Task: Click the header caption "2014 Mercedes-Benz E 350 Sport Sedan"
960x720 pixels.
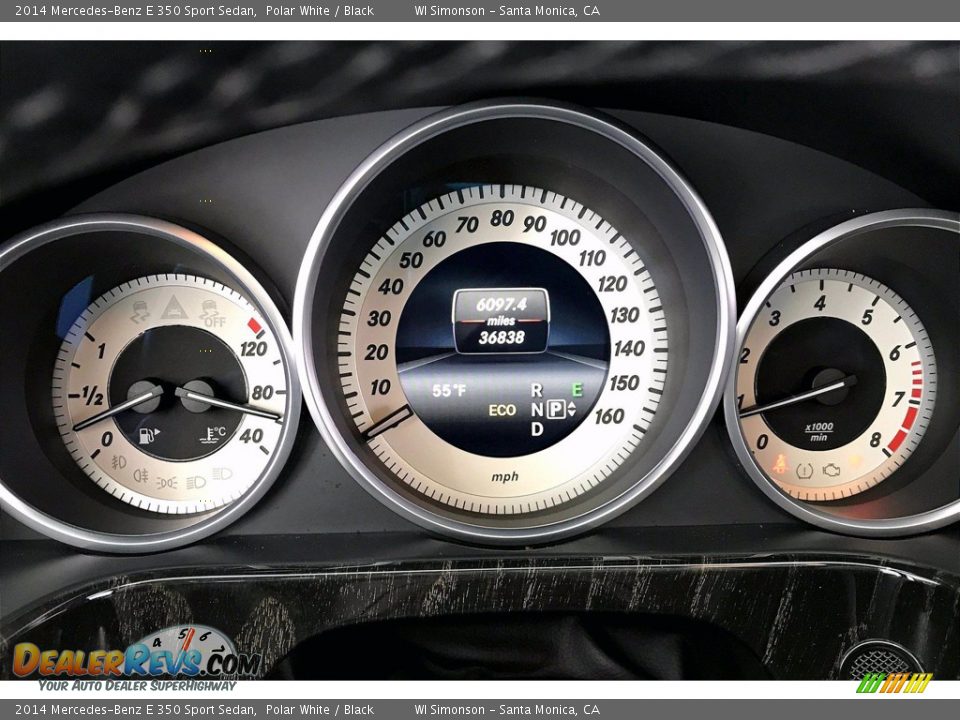Action: pyautogui.click(x=135, y=10)
